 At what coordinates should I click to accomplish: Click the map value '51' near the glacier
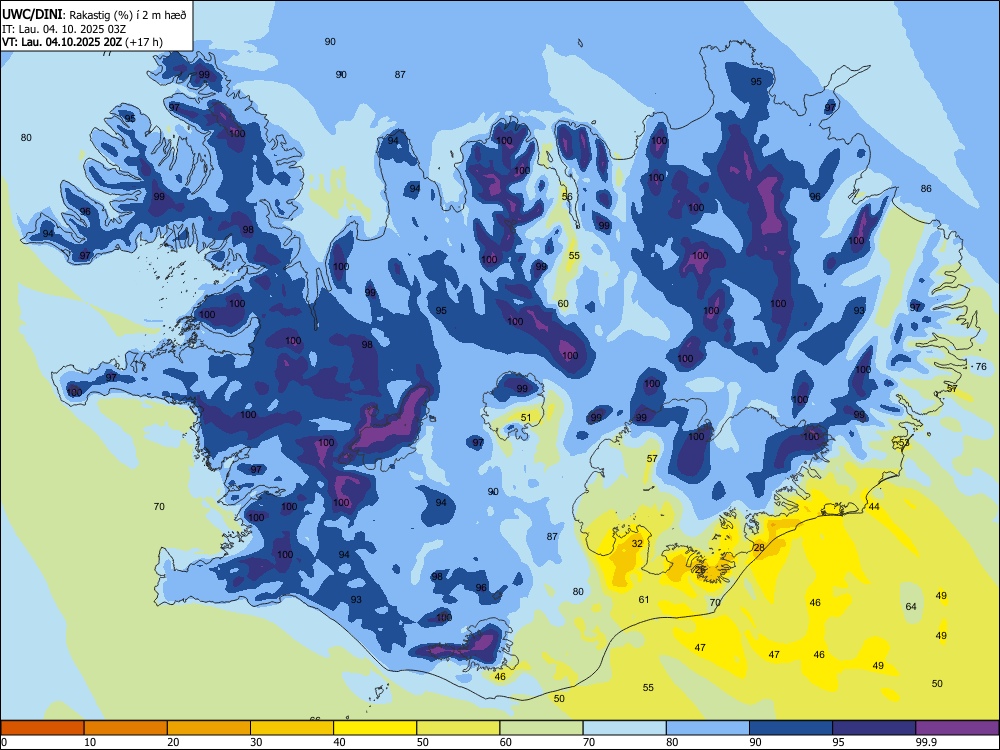[526, 418]
